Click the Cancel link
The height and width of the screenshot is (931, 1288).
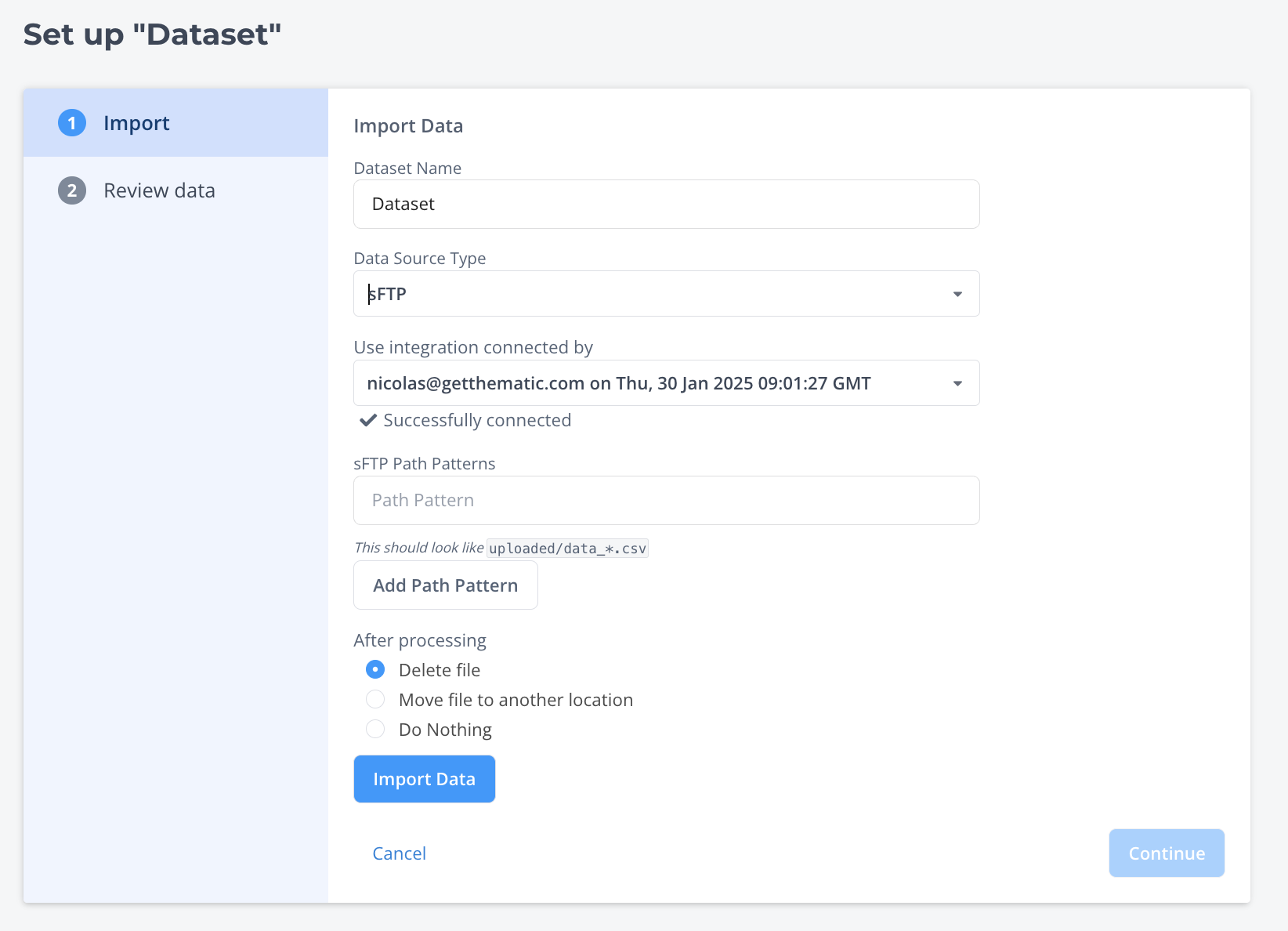[x=399, y=853]
